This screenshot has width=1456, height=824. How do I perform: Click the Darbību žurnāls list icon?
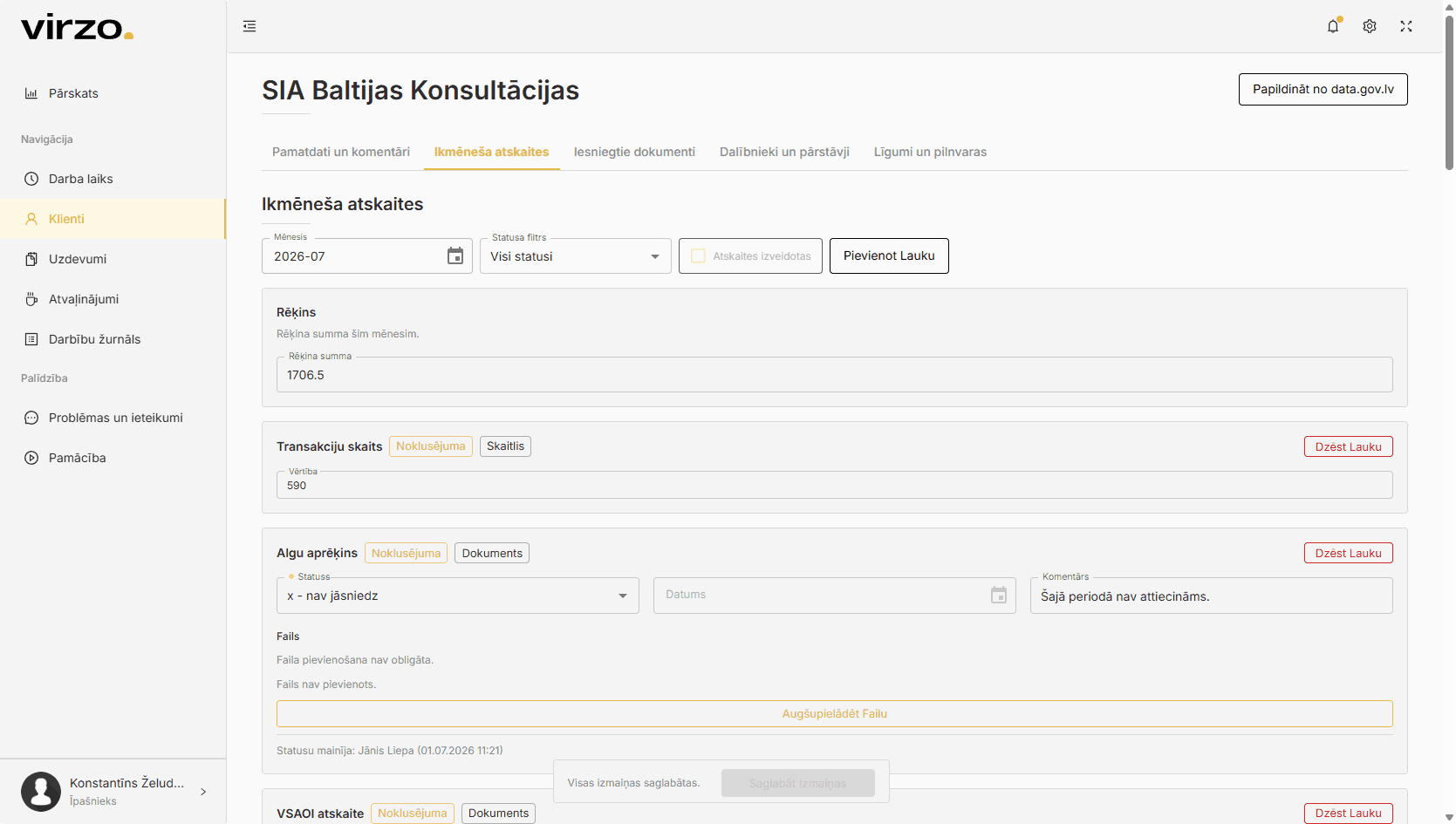click(31, 339)
